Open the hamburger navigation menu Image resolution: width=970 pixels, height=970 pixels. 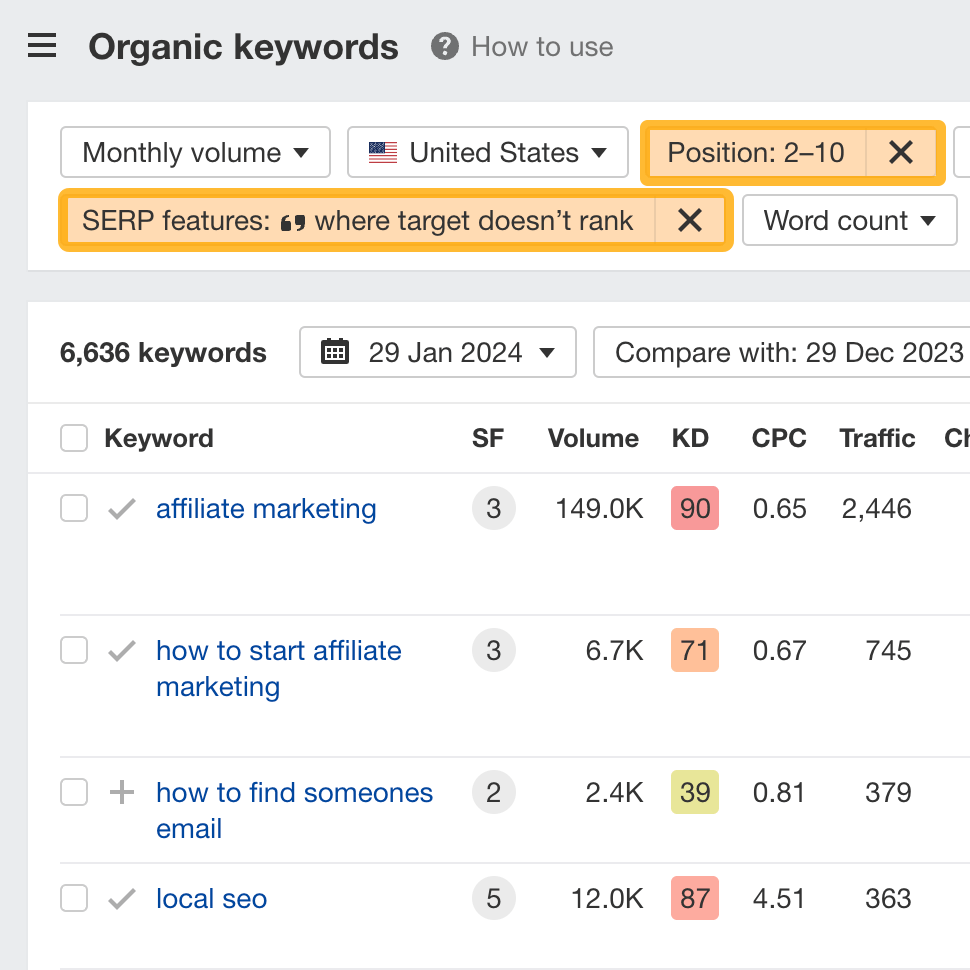coord(41,45)
